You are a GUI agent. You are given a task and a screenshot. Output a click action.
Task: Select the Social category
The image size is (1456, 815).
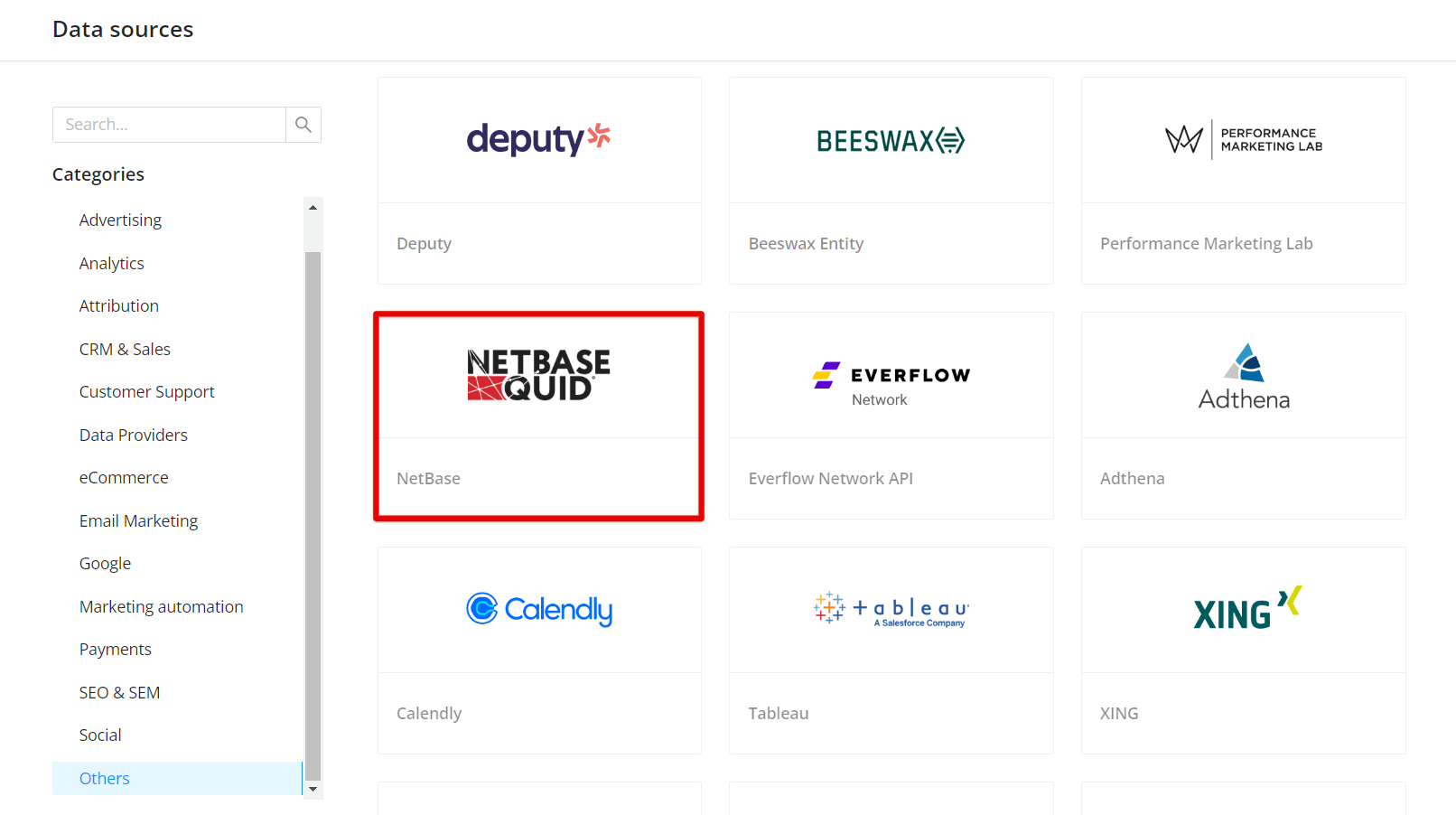click(x=99, y=735)
